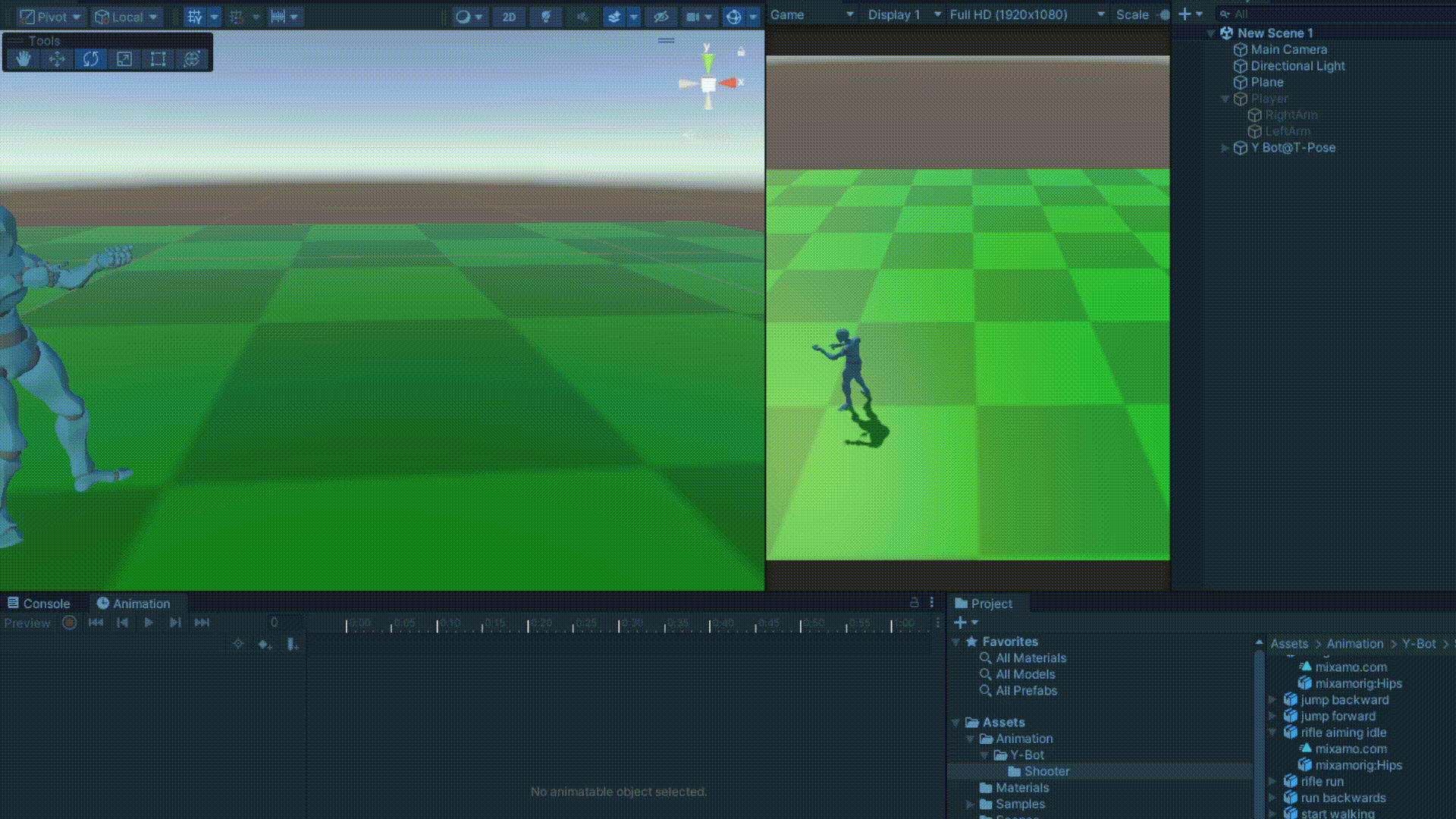Click add keyframe icon in Animation
Screen dimensions: 1456x819
264,645
